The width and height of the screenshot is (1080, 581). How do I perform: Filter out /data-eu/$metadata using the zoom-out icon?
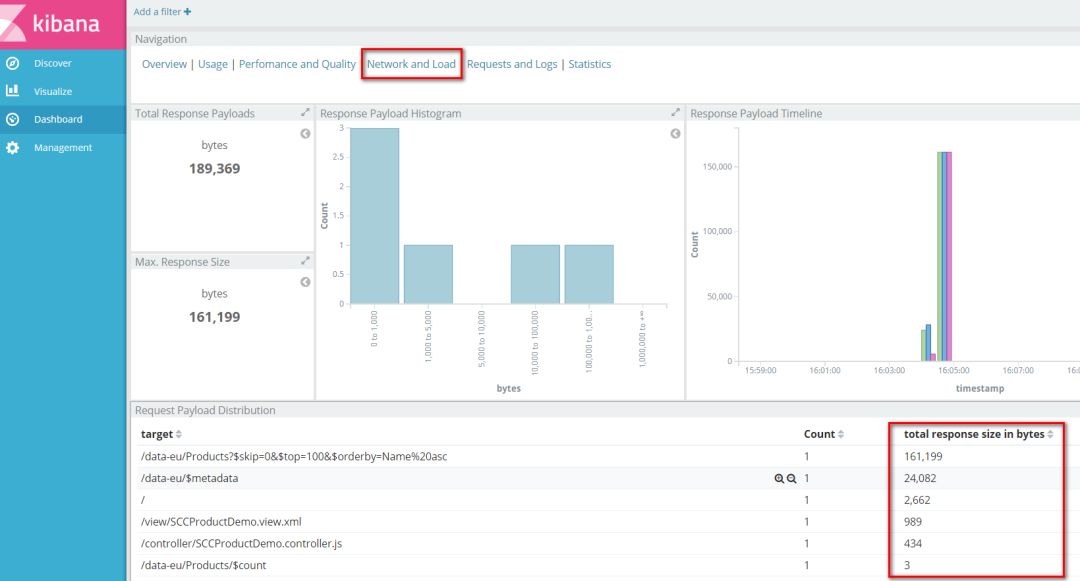(x=791, y=478)
